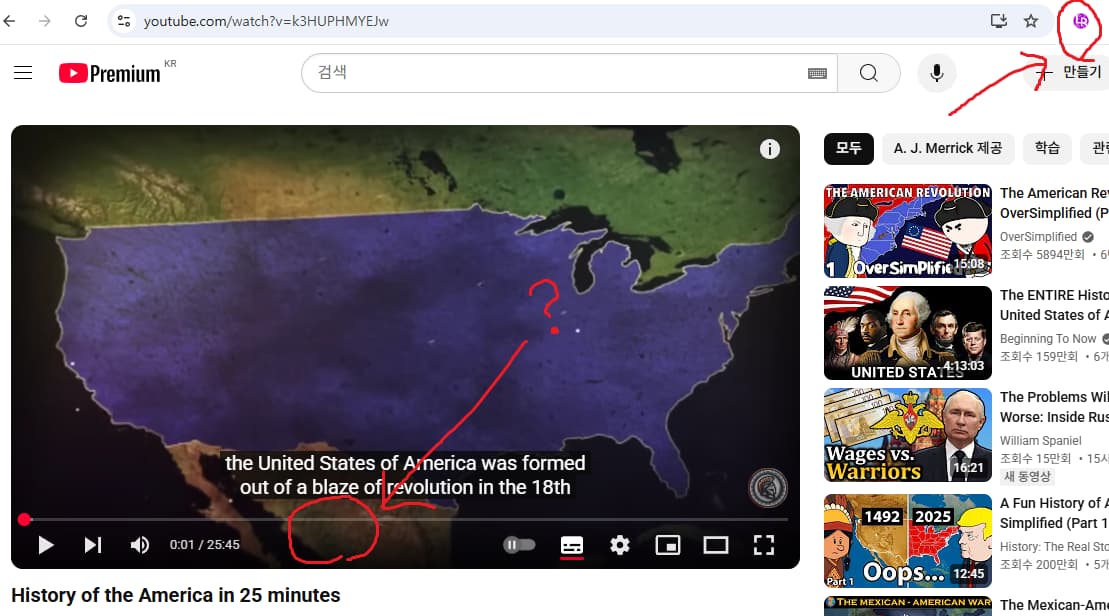Screen dimensions: 1109x616
Task: Bookmark this page with the star icon
Action: coord(1031,21)
